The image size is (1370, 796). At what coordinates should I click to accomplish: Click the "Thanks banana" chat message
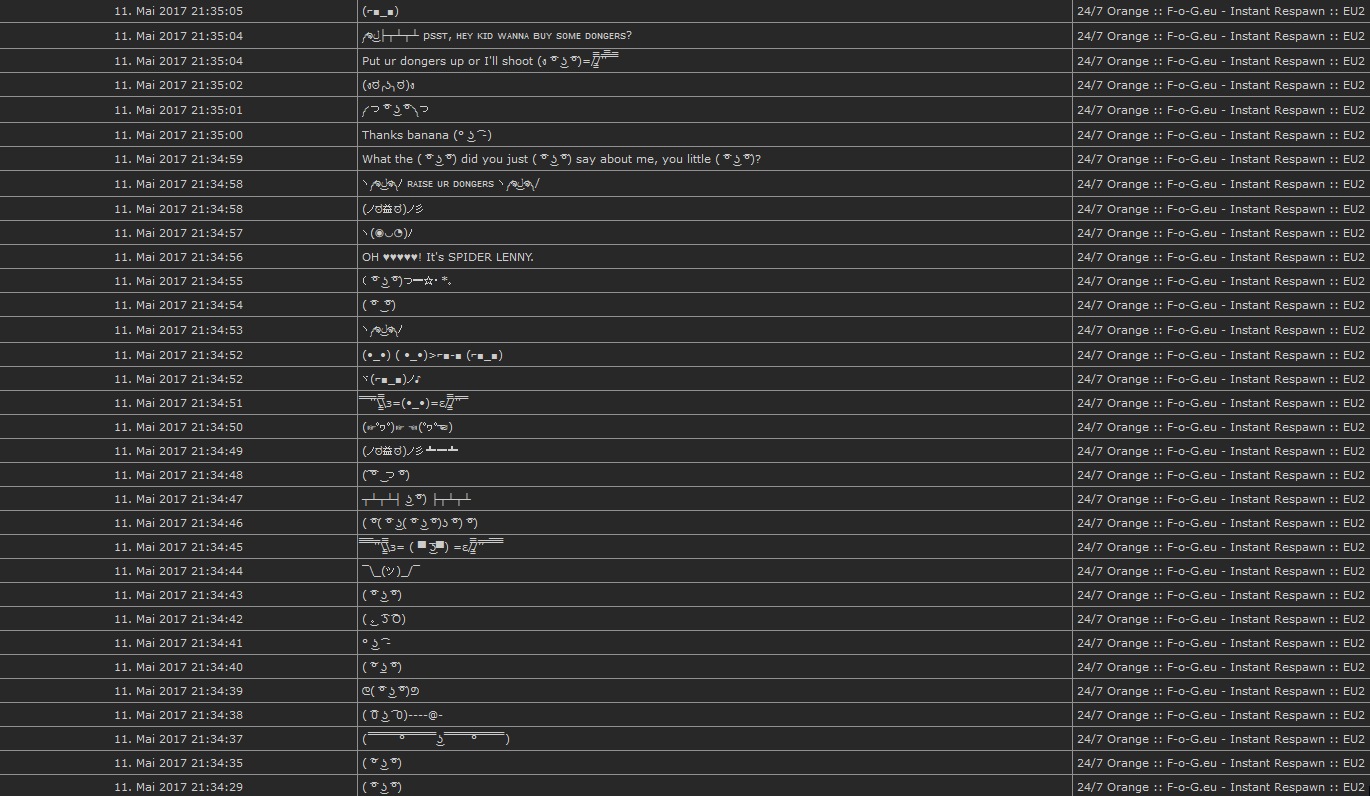click(x=426, y=135)
